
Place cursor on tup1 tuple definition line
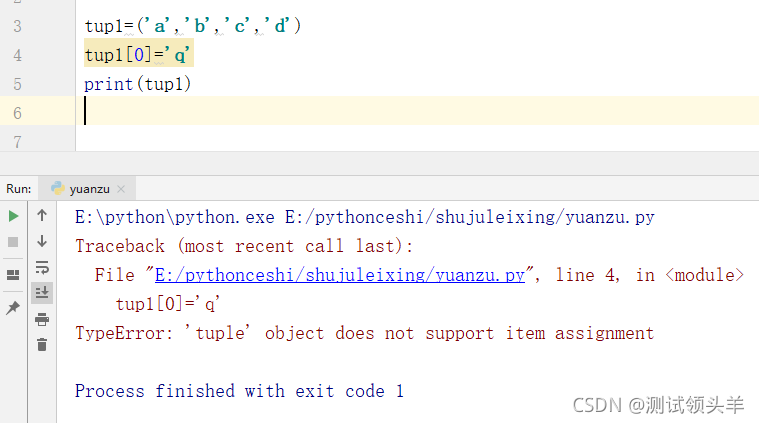[192, 26]
